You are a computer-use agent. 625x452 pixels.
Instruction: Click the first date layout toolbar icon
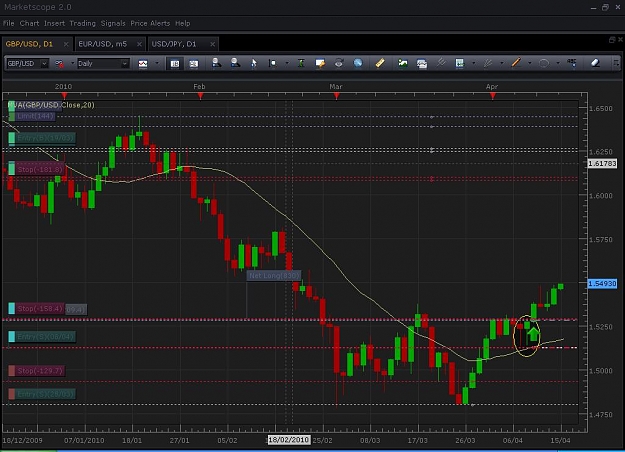click(x=175, y=63)
